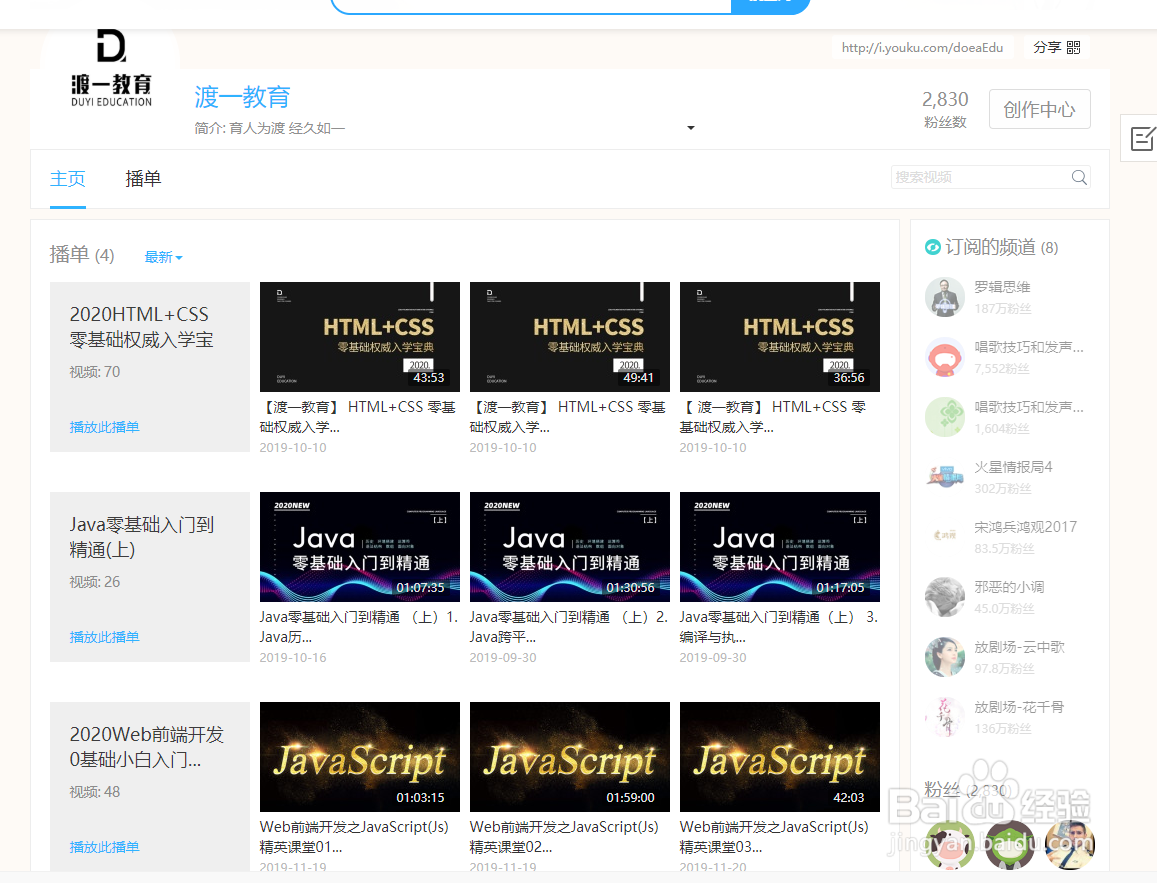Select the 主页 tab
Viewport: 1157px width, 883px height.
point(67,179)
